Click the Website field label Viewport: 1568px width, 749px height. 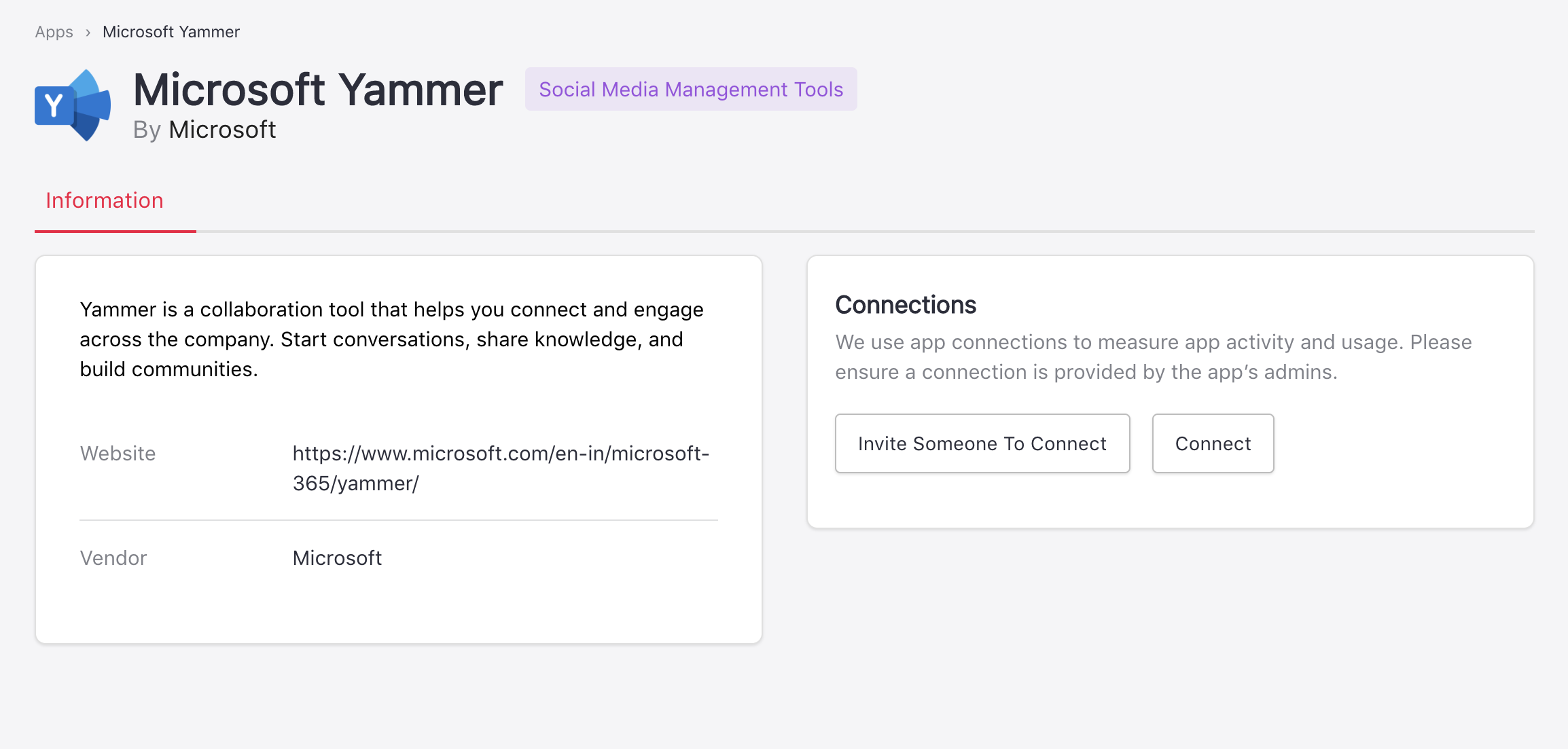pos(118,454)
